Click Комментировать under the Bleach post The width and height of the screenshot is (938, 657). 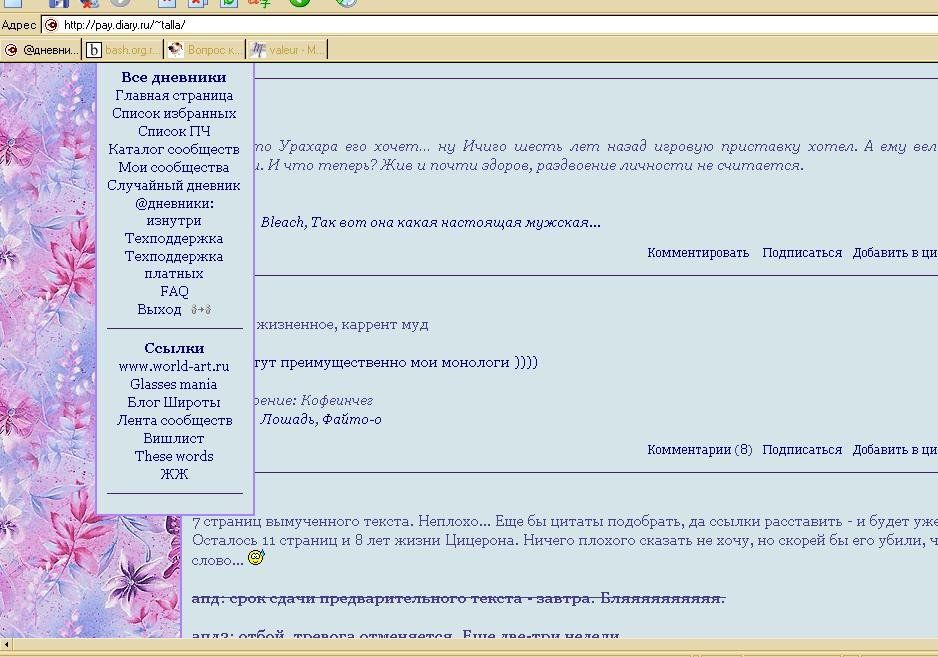tap(698, 253)
